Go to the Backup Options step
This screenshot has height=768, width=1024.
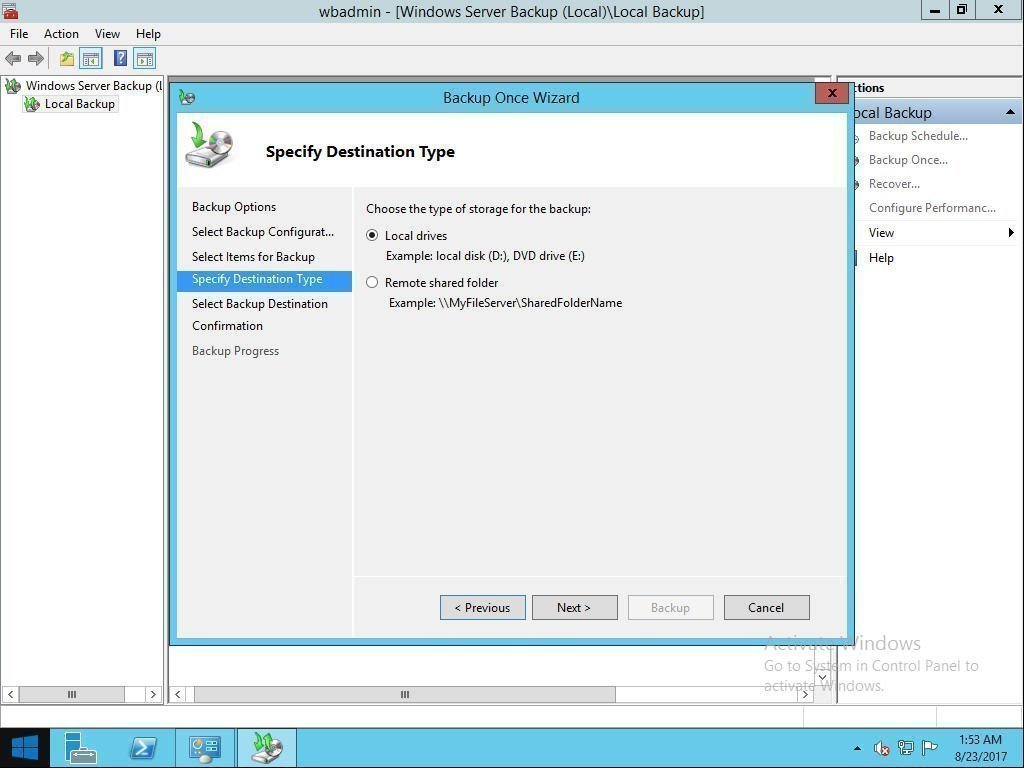click(x=234, y=207)
